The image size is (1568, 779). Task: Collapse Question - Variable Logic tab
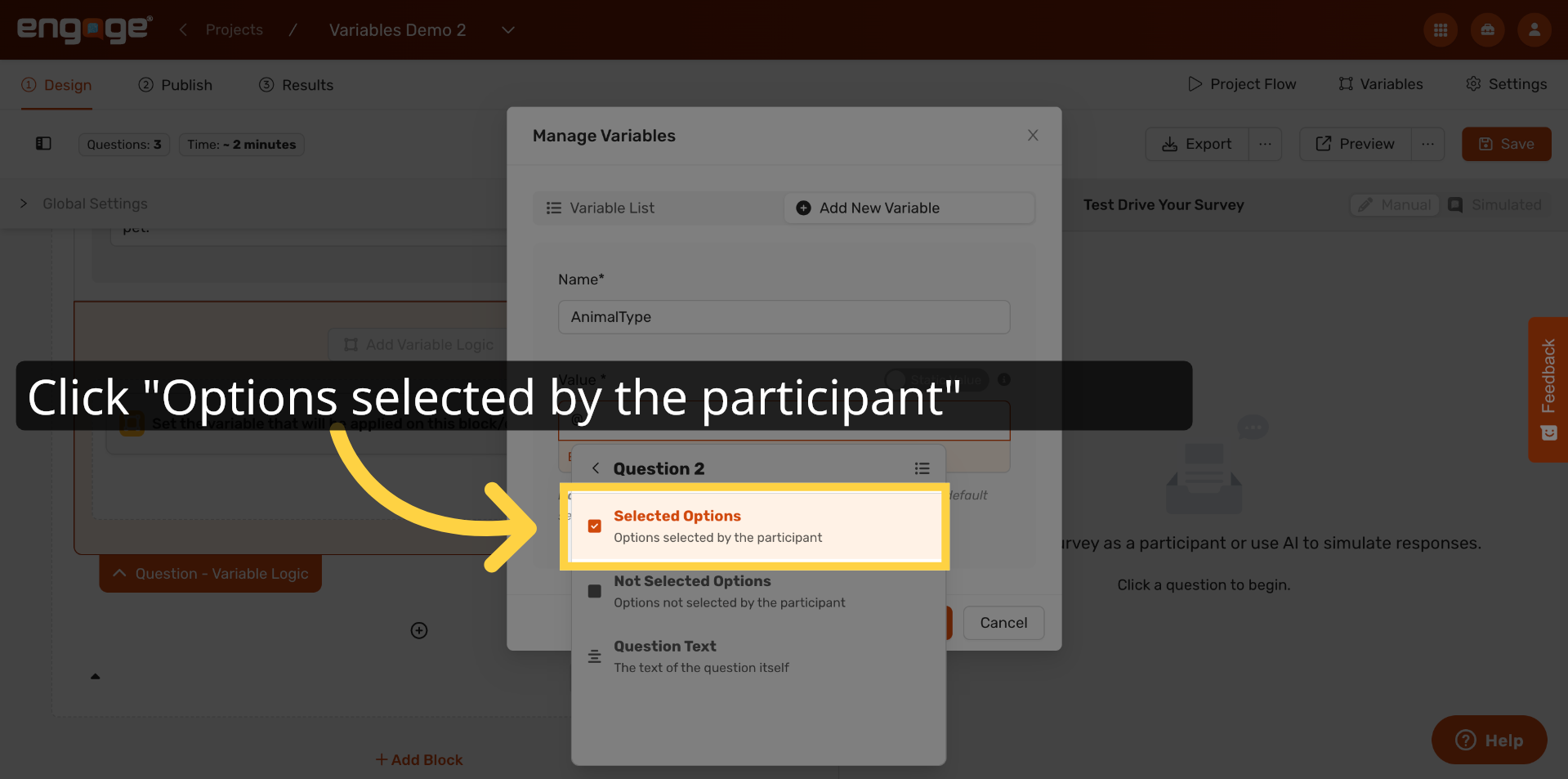(210, 574)
